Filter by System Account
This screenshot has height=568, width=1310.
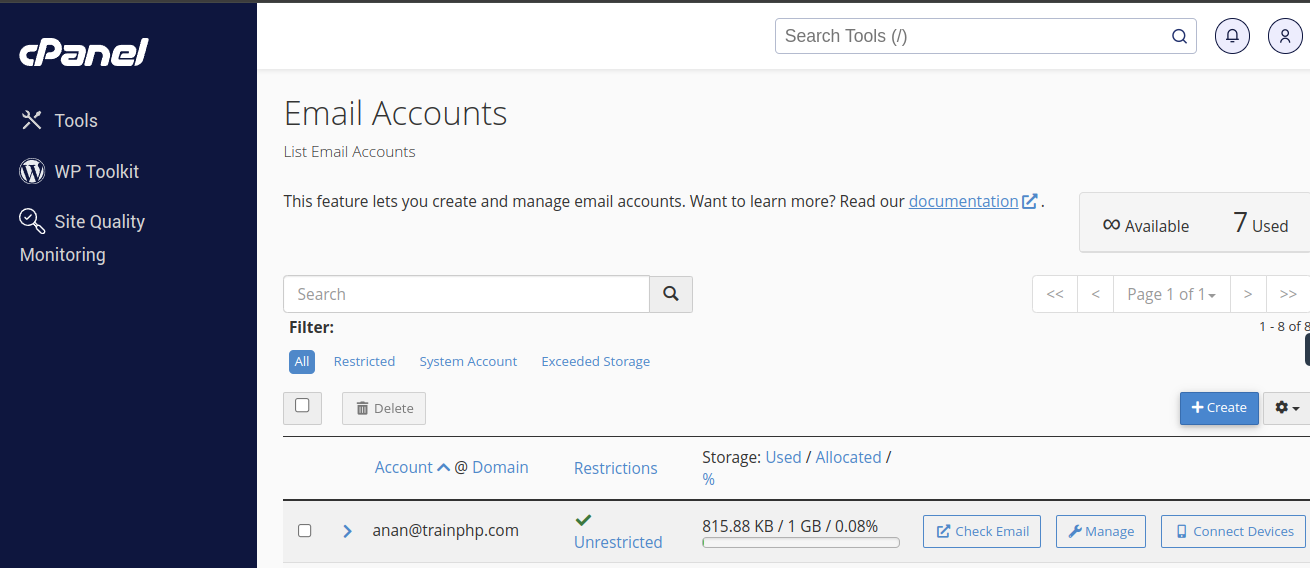(468, 361)
